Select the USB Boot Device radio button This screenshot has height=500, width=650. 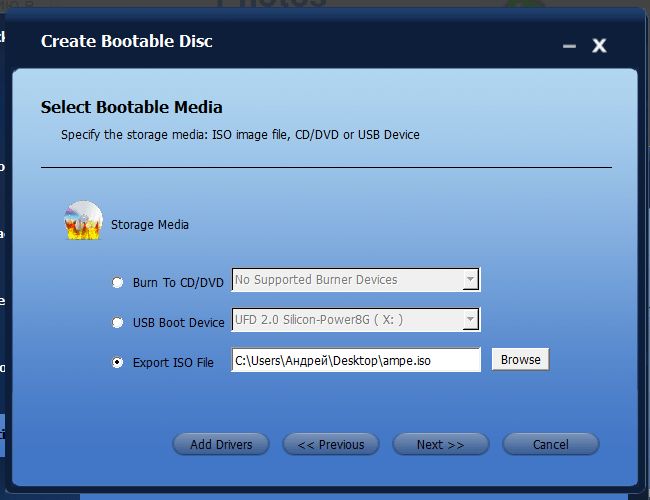[x=118, y=322]
